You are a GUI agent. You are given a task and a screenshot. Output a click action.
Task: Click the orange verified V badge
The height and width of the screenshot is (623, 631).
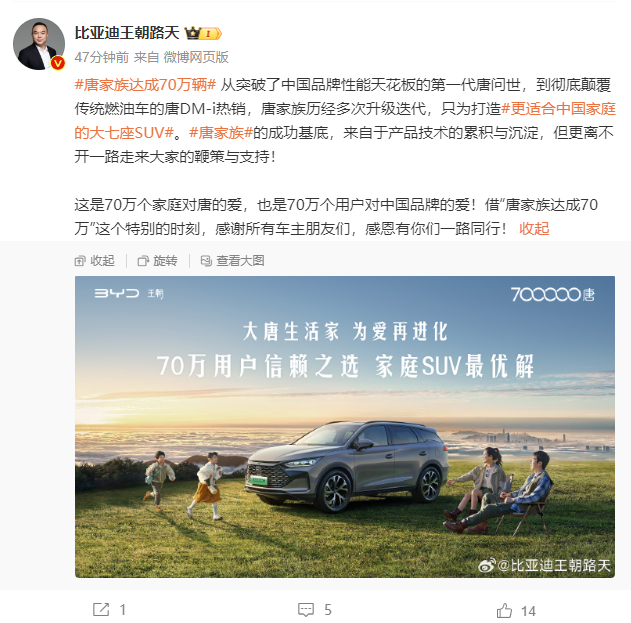click(58, 63)
